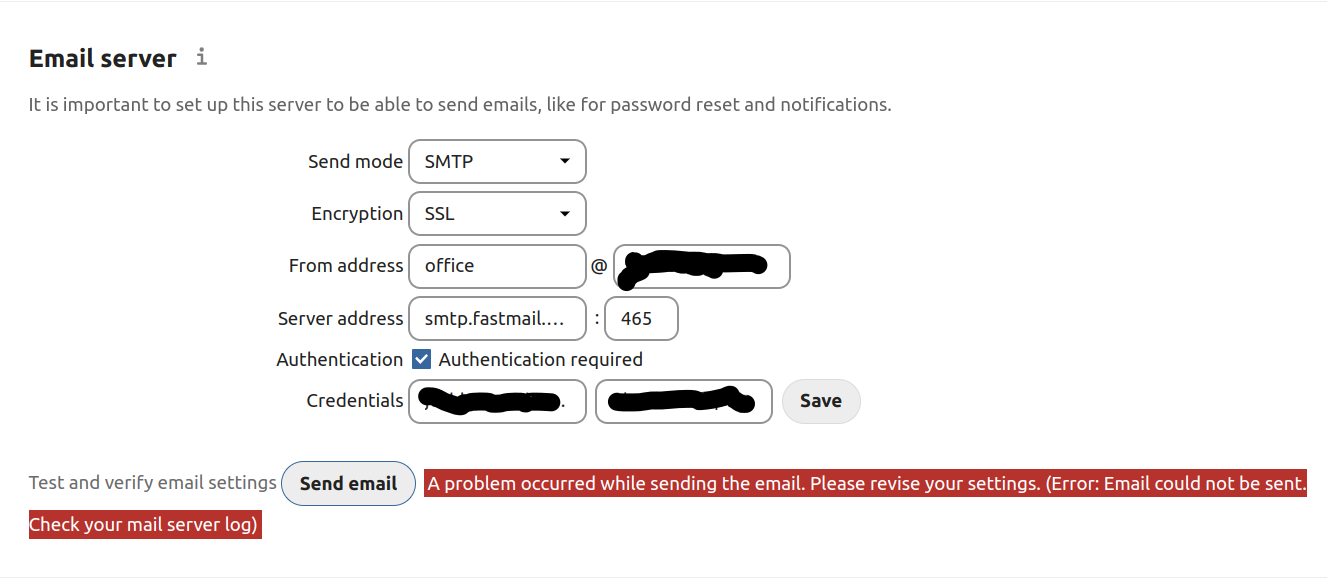Click the "Send mode" label

[355, 161]
